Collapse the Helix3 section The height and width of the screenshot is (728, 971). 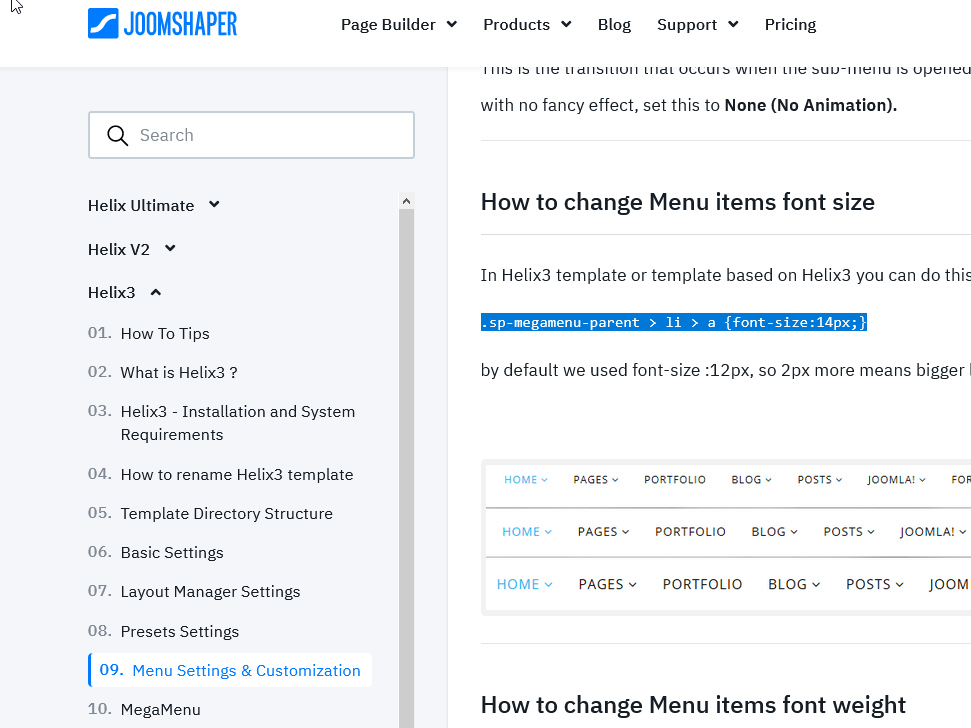click(x=124, y=293)
